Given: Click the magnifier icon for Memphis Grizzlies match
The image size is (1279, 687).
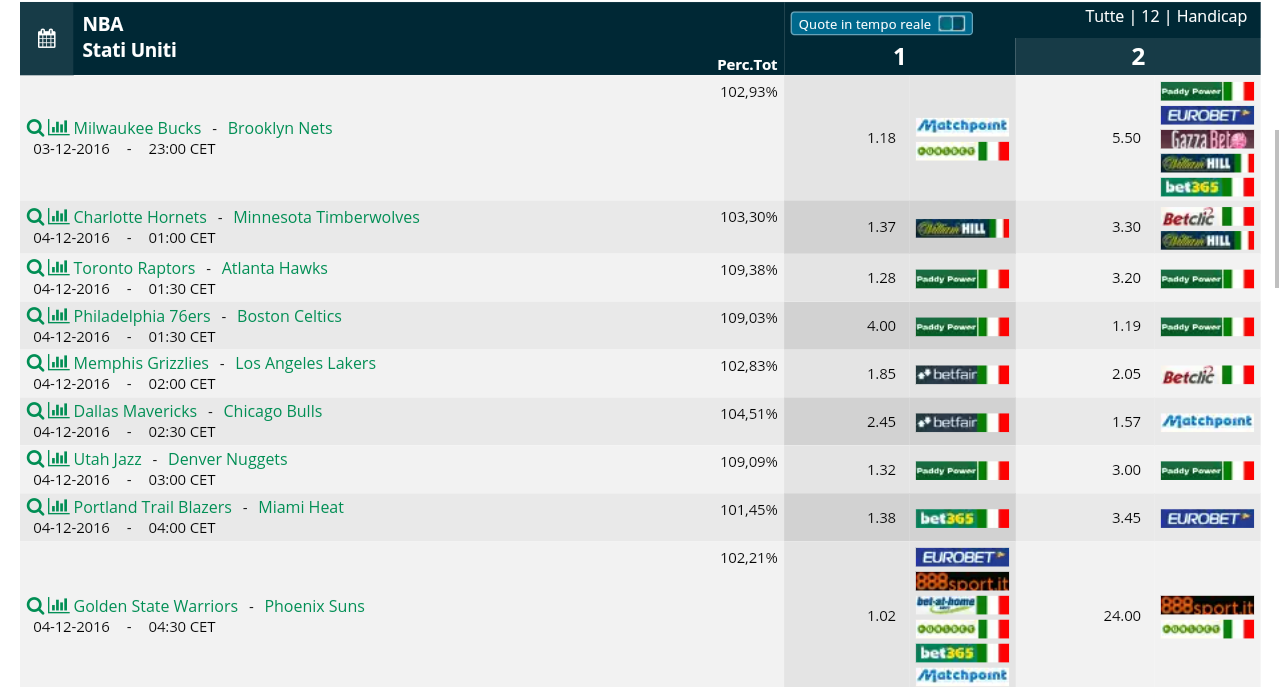Looking at the screenshot, I should click(x=35, y=363).
